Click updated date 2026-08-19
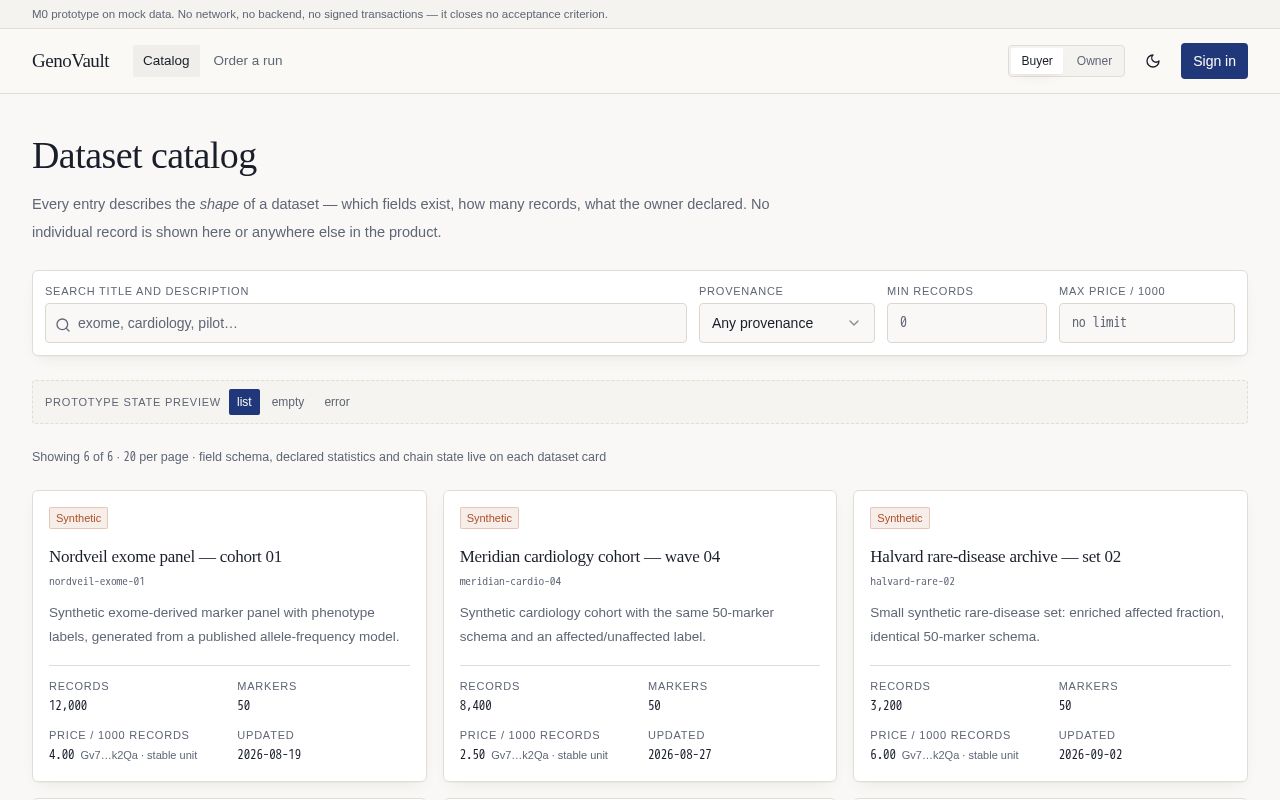Viewport: 1280px width, 800px height. pyautogui.click(x=269, y=754)
